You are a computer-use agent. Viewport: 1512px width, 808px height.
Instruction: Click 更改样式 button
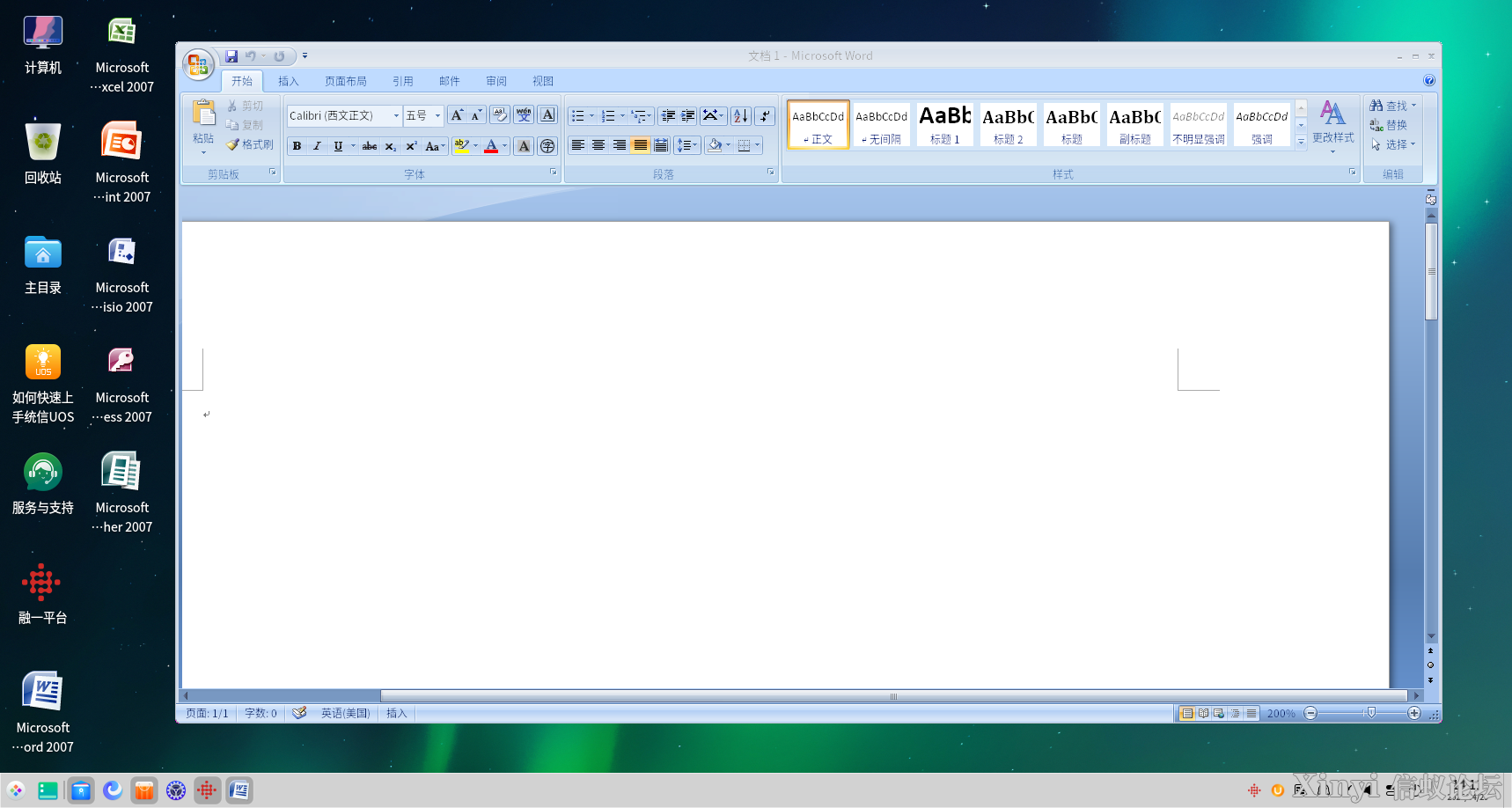coord(1332,127)
